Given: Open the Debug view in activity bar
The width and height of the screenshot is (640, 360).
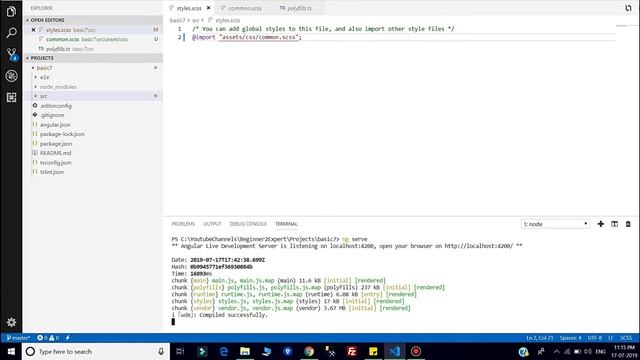Looking at the screenshot, I should (x=11, y=76).
